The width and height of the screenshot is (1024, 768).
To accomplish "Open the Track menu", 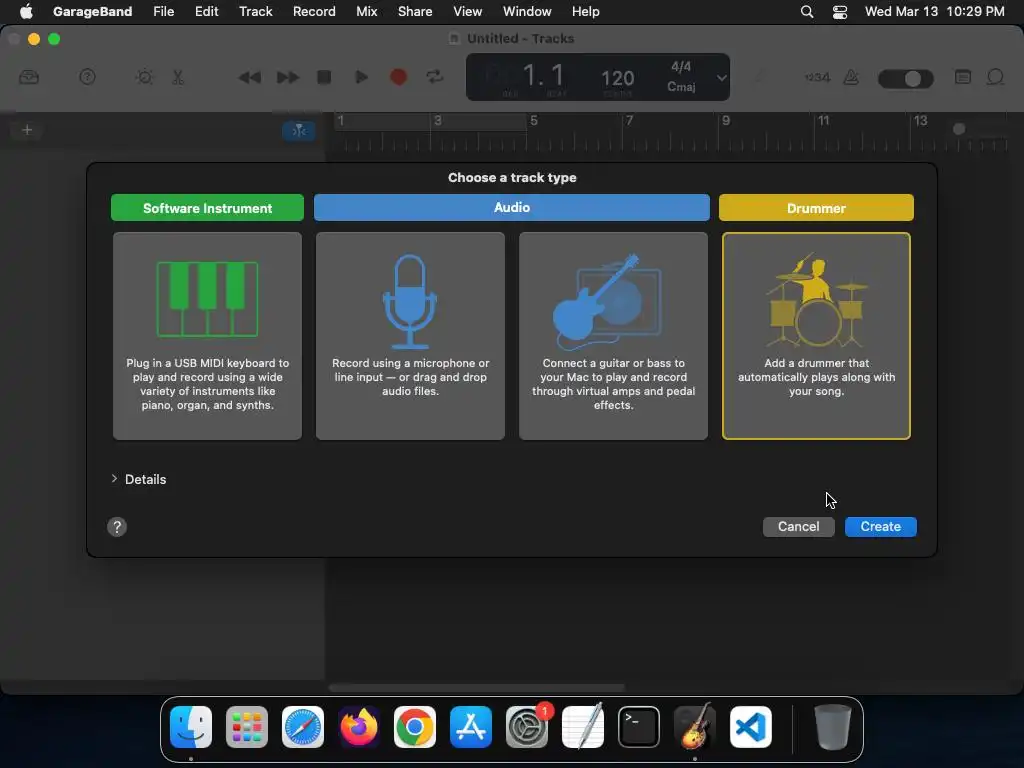I will point(255,11).
